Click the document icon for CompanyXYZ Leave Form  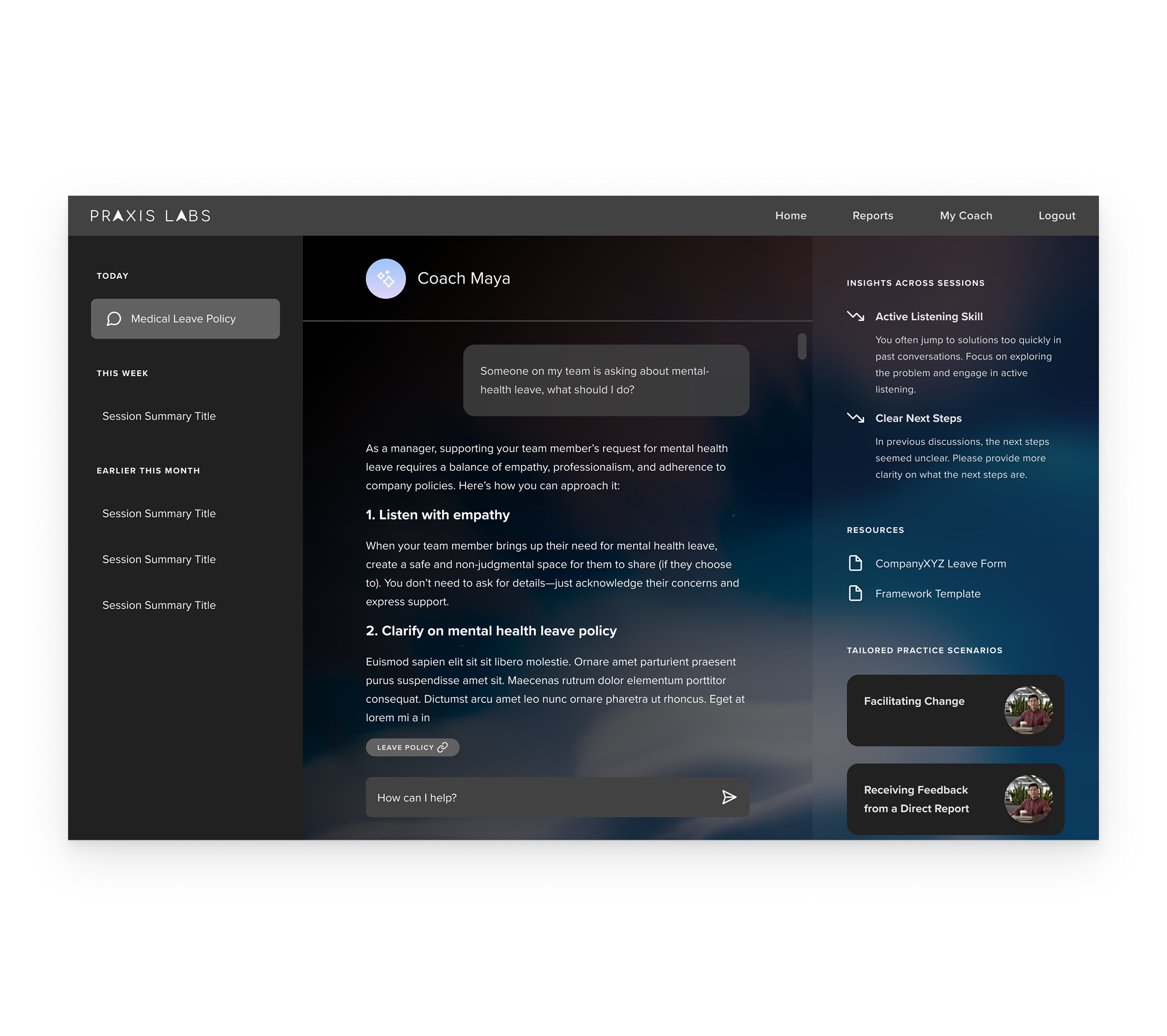(855, 563)
